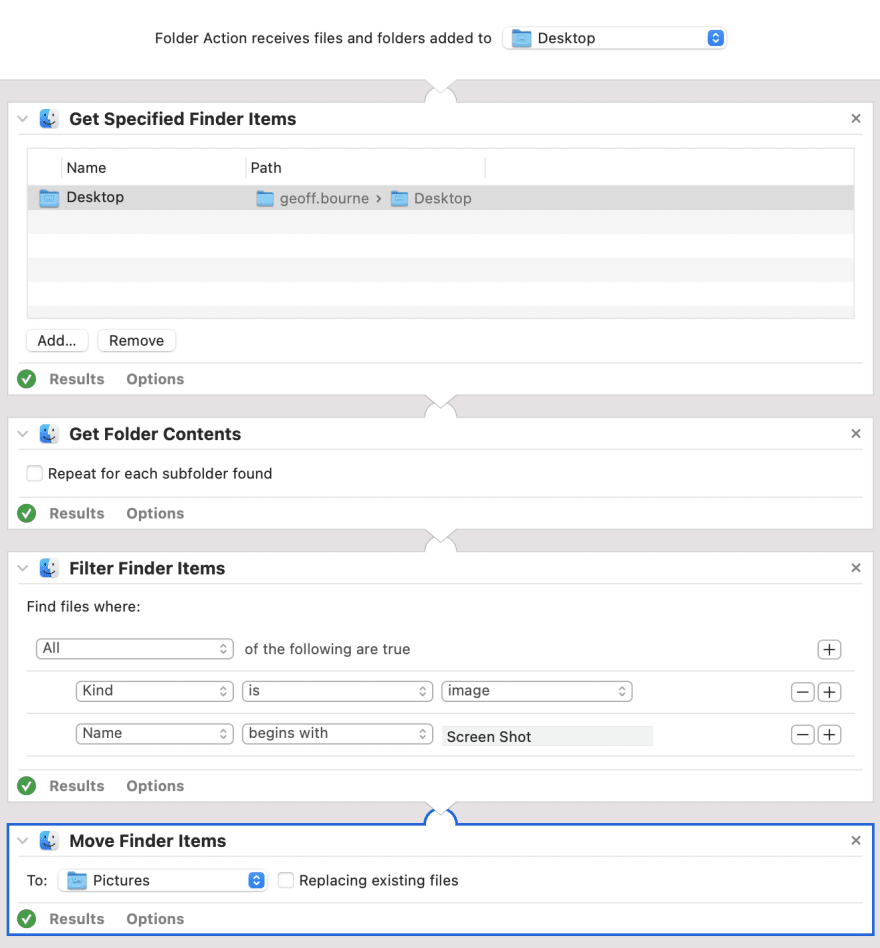Open the Kind attribute dropdown
Screen dimensions: 880x948
coord(155,691)
